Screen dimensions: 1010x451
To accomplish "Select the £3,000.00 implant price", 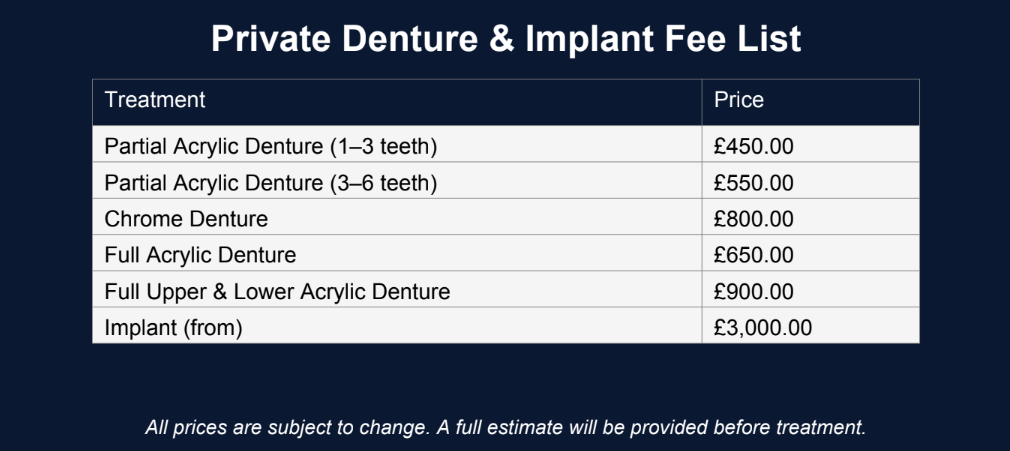I will coord(763,327).
